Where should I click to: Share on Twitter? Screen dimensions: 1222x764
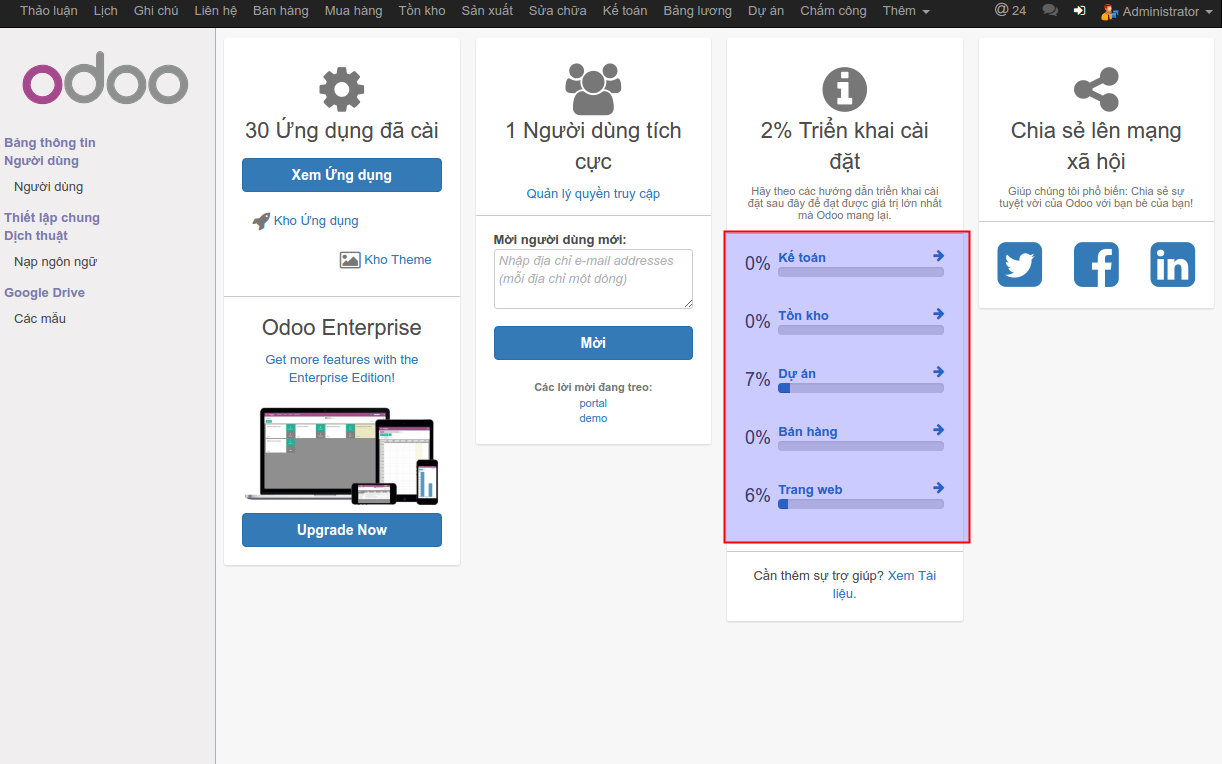point(1020,265)
